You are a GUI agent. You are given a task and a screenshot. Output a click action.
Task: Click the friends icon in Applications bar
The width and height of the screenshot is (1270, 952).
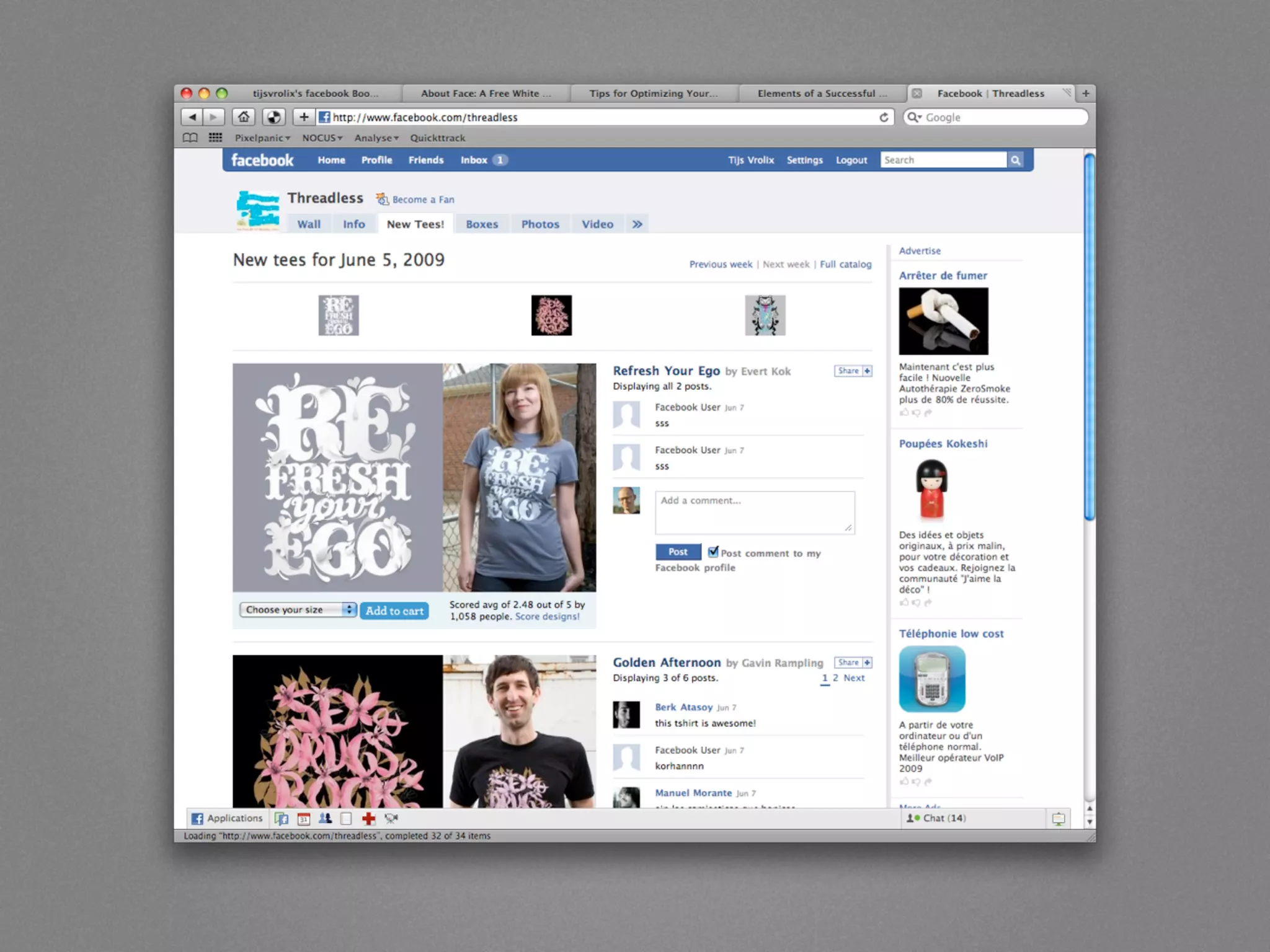pos(325,819)
